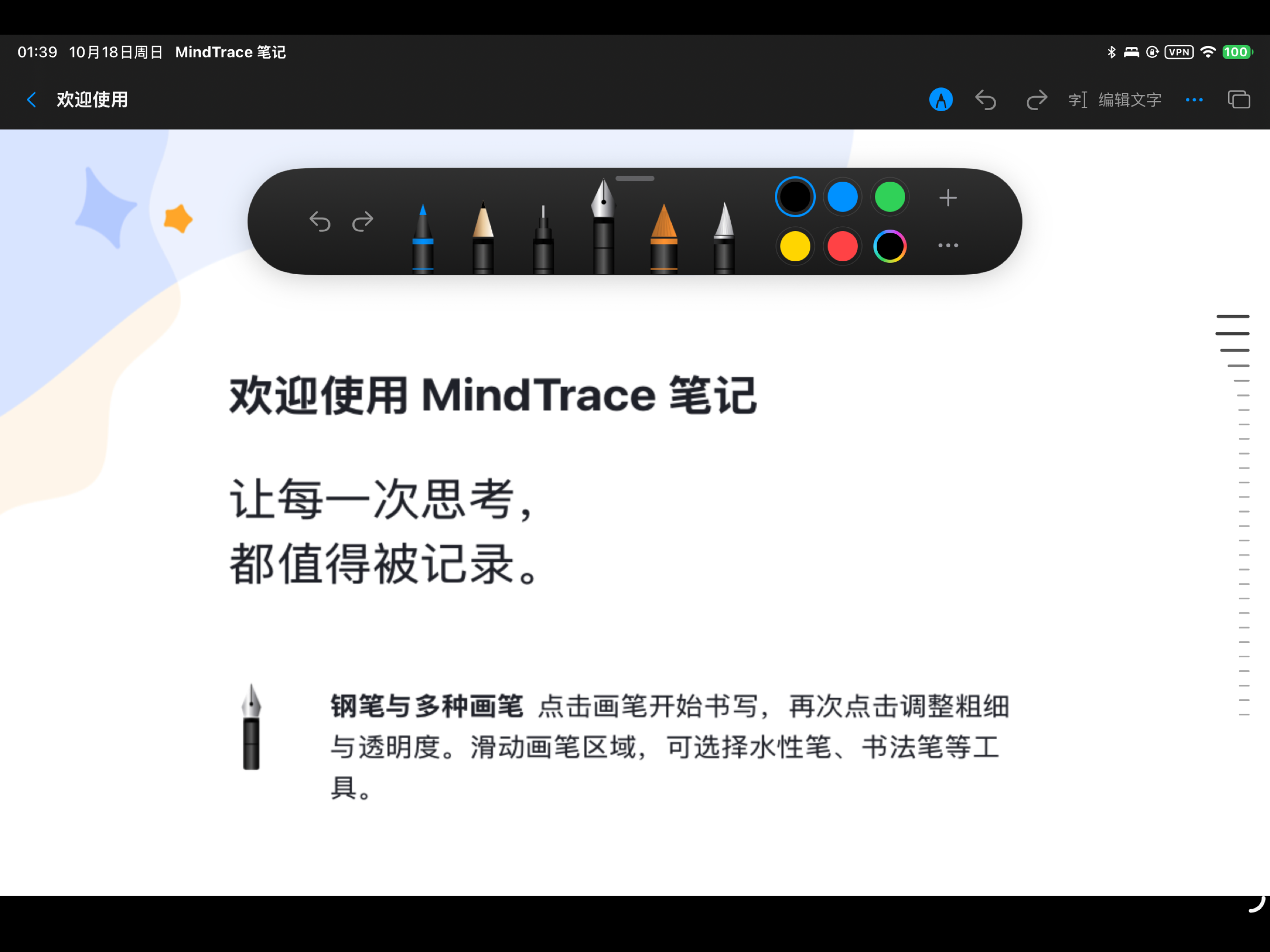
Task: Tap the heading 欢迎使用 MindTrace 笔记
Action: point(493,395)
